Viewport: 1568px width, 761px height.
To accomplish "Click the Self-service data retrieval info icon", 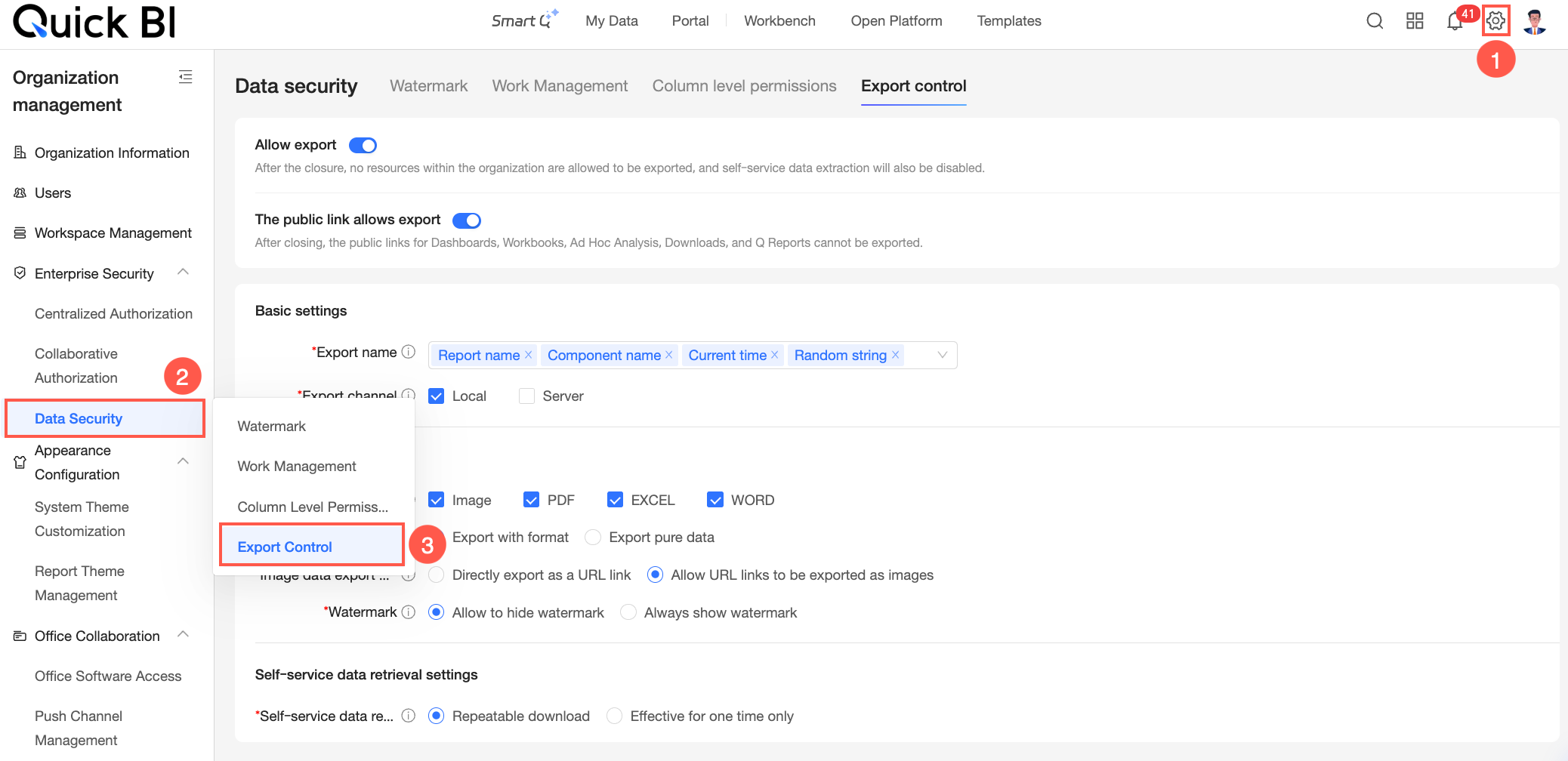I will pyautogui.click(x=409, y=716).
